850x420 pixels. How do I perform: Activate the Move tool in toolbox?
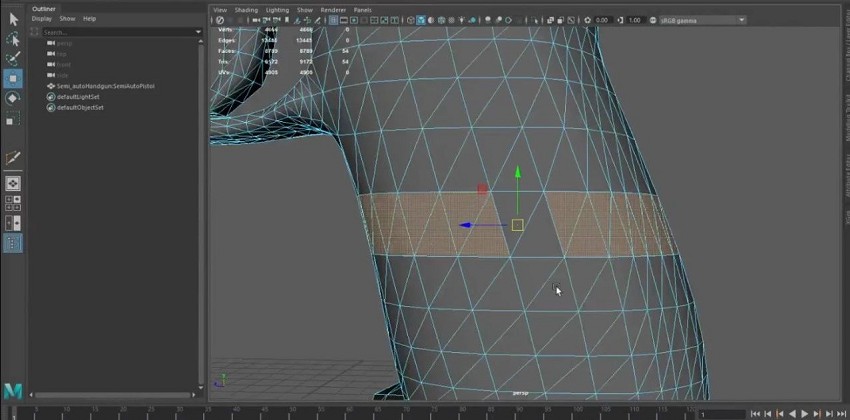tap(13, 78)
